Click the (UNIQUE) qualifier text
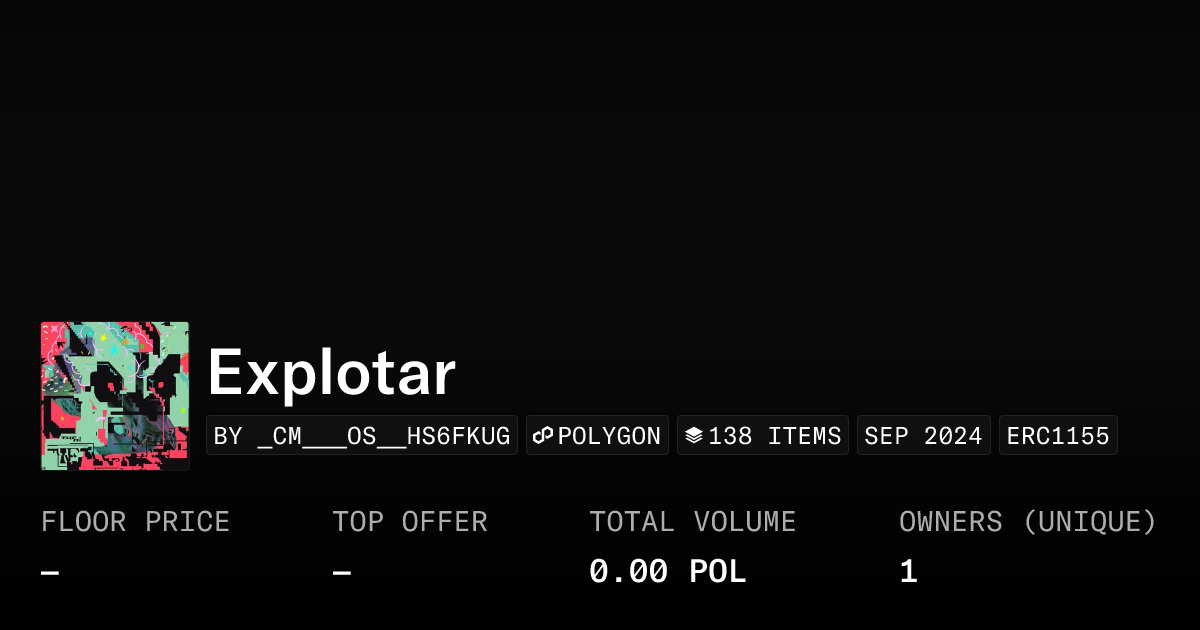This screenshot has height=630, width=1200. [1090, 522]
